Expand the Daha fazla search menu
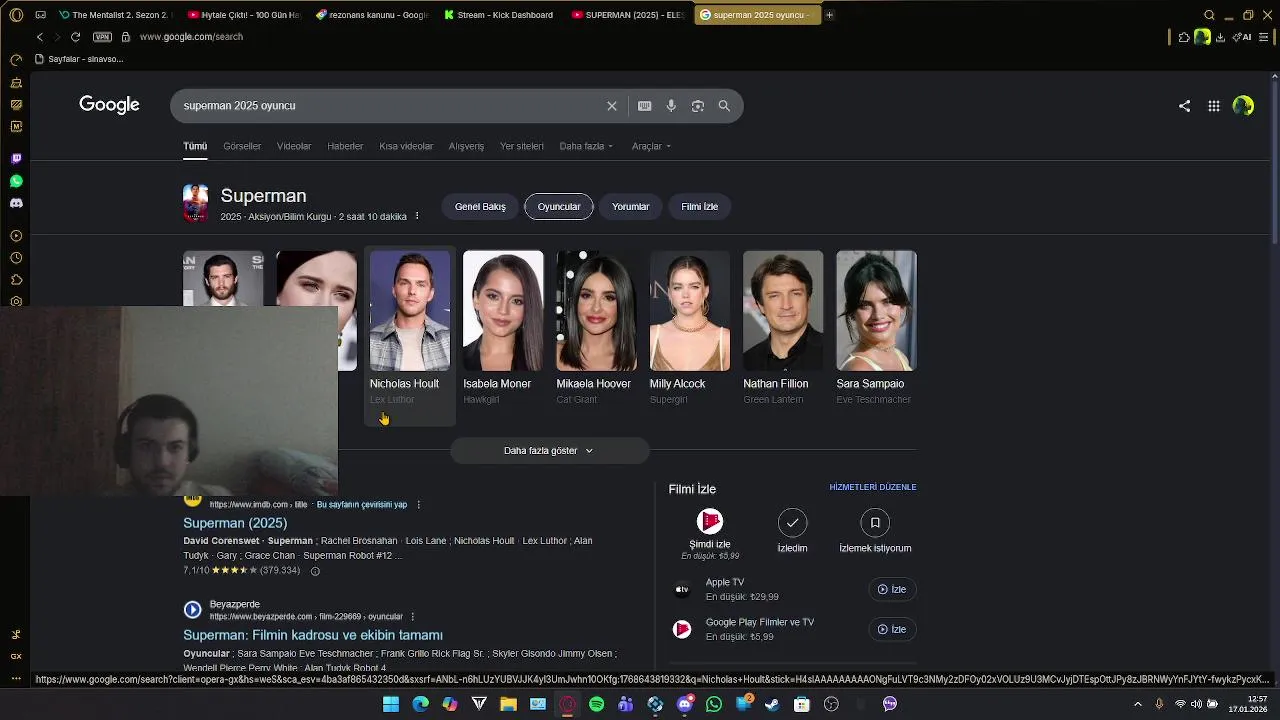Viewport: 1280px width, 720px height. click(586, 146)
